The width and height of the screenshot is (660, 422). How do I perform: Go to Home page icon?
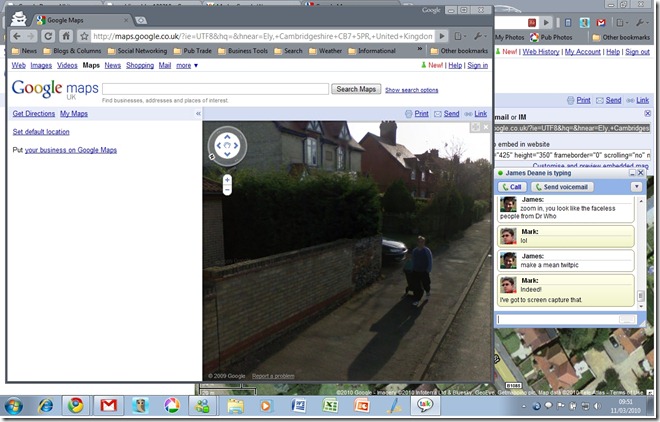click(x=66, y=36)
